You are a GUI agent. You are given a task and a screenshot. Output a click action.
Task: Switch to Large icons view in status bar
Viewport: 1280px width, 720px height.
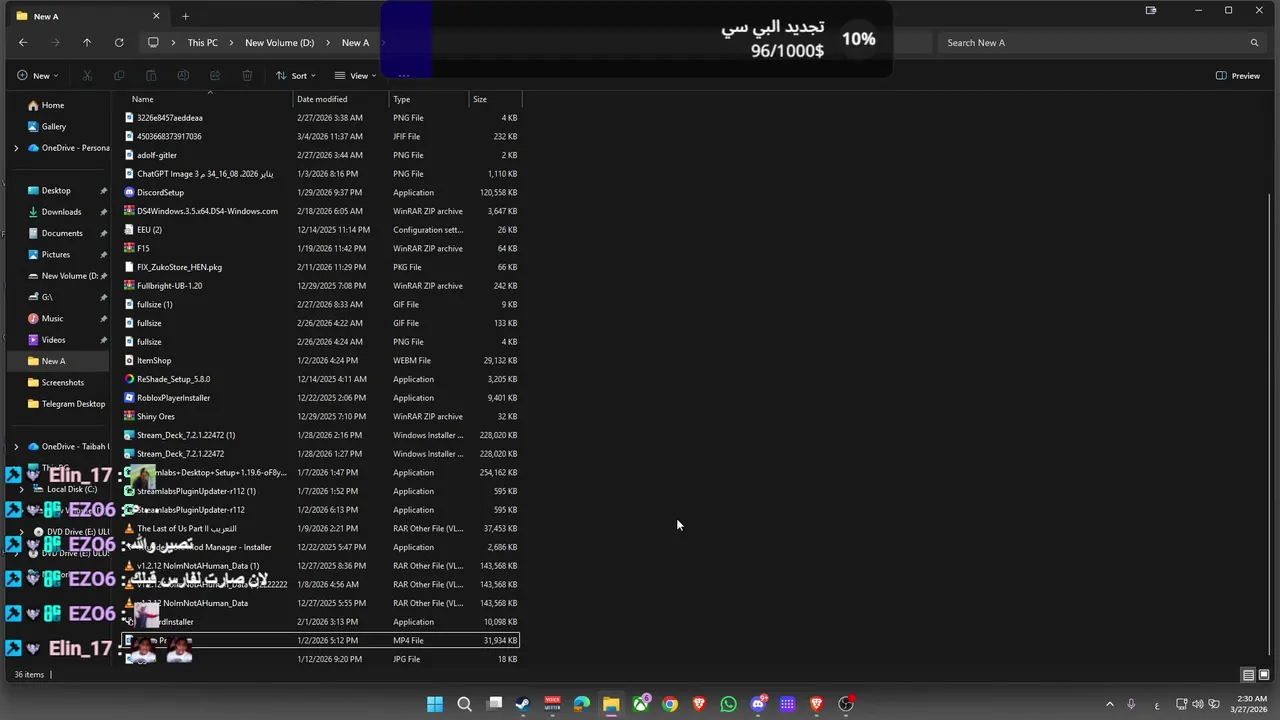[1263, 675]
